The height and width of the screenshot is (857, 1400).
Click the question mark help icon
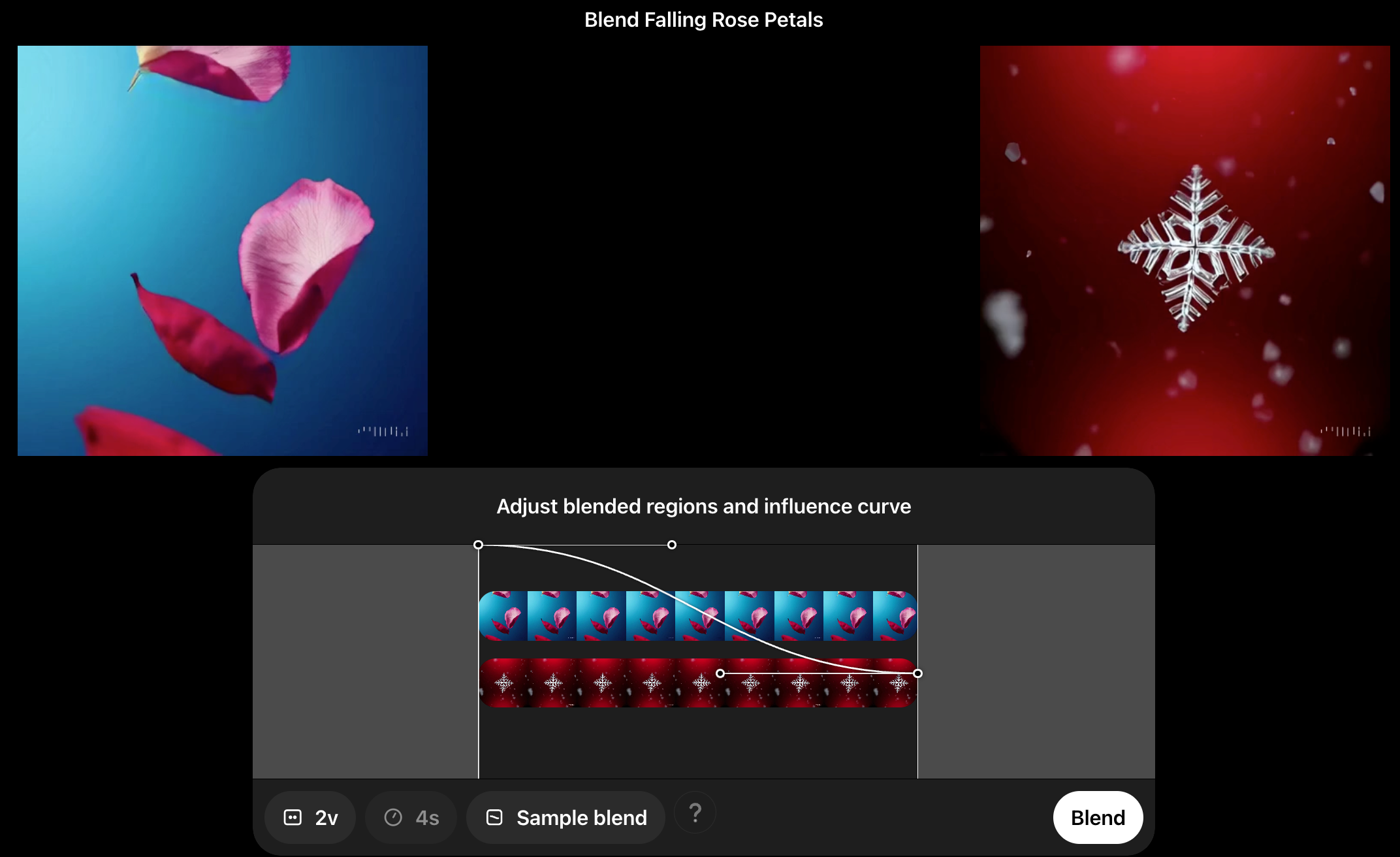point(695,813)
